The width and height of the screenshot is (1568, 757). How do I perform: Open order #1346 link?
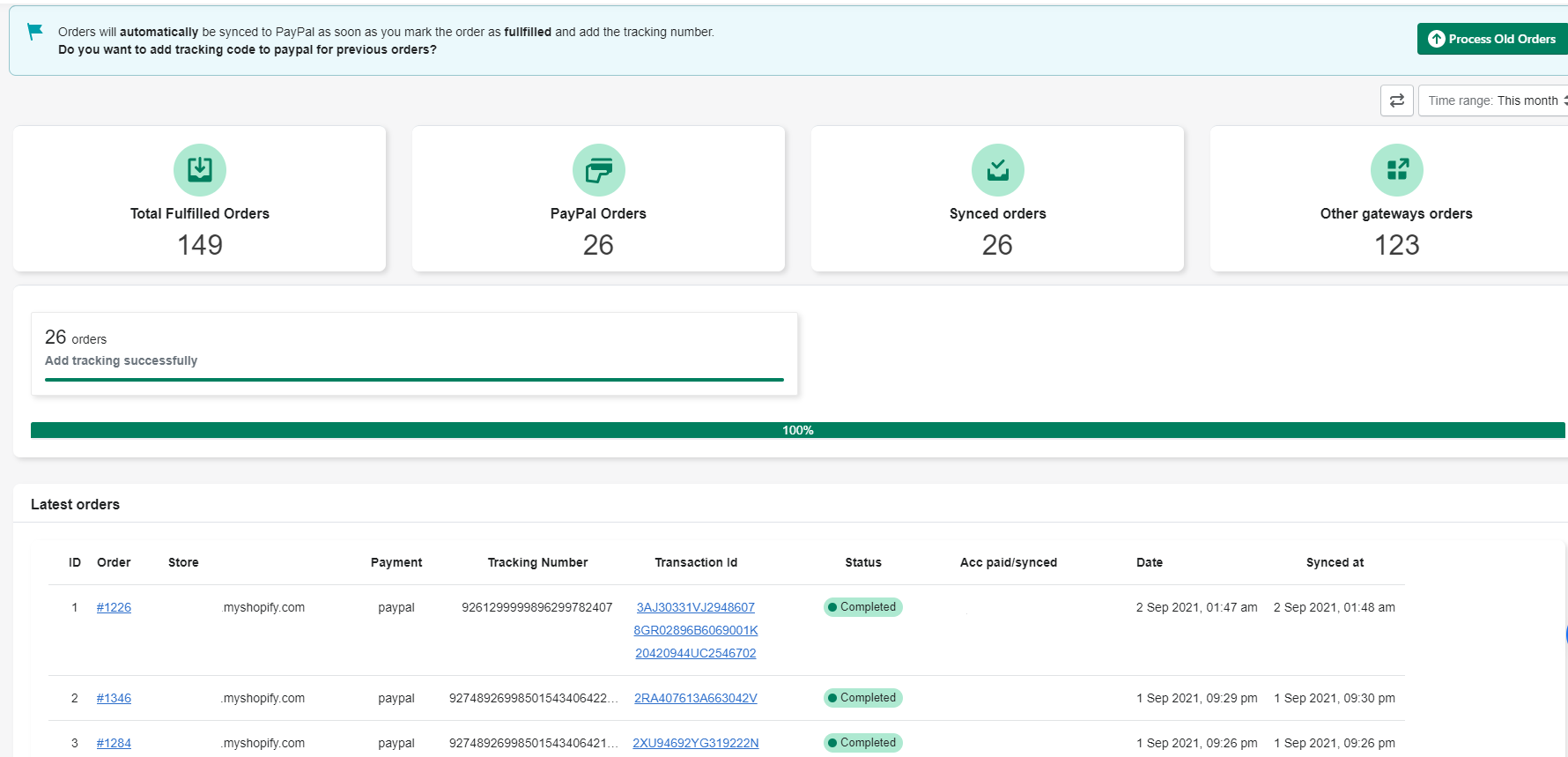(x=114, y=698)
